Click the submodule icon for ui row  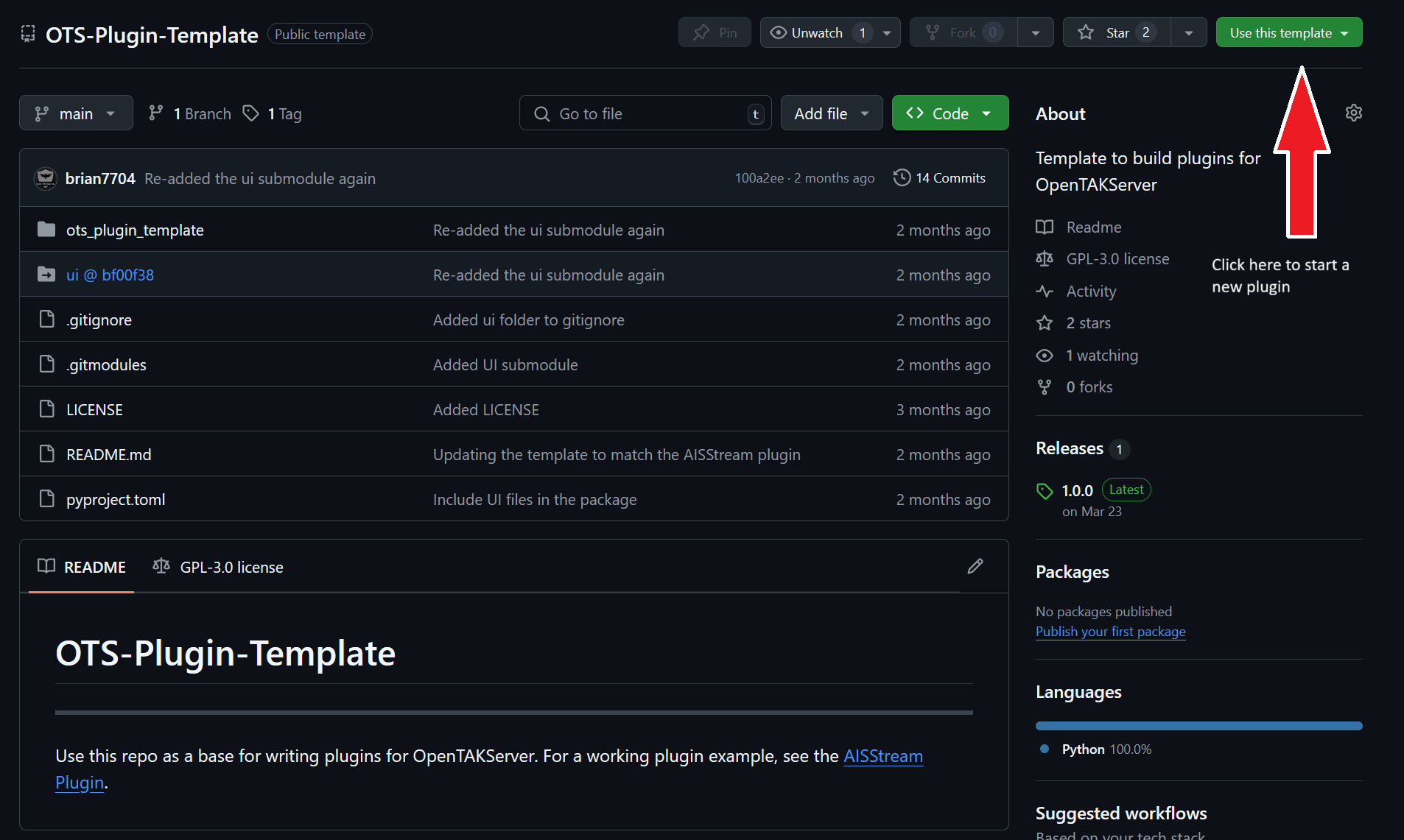[46, 274]
